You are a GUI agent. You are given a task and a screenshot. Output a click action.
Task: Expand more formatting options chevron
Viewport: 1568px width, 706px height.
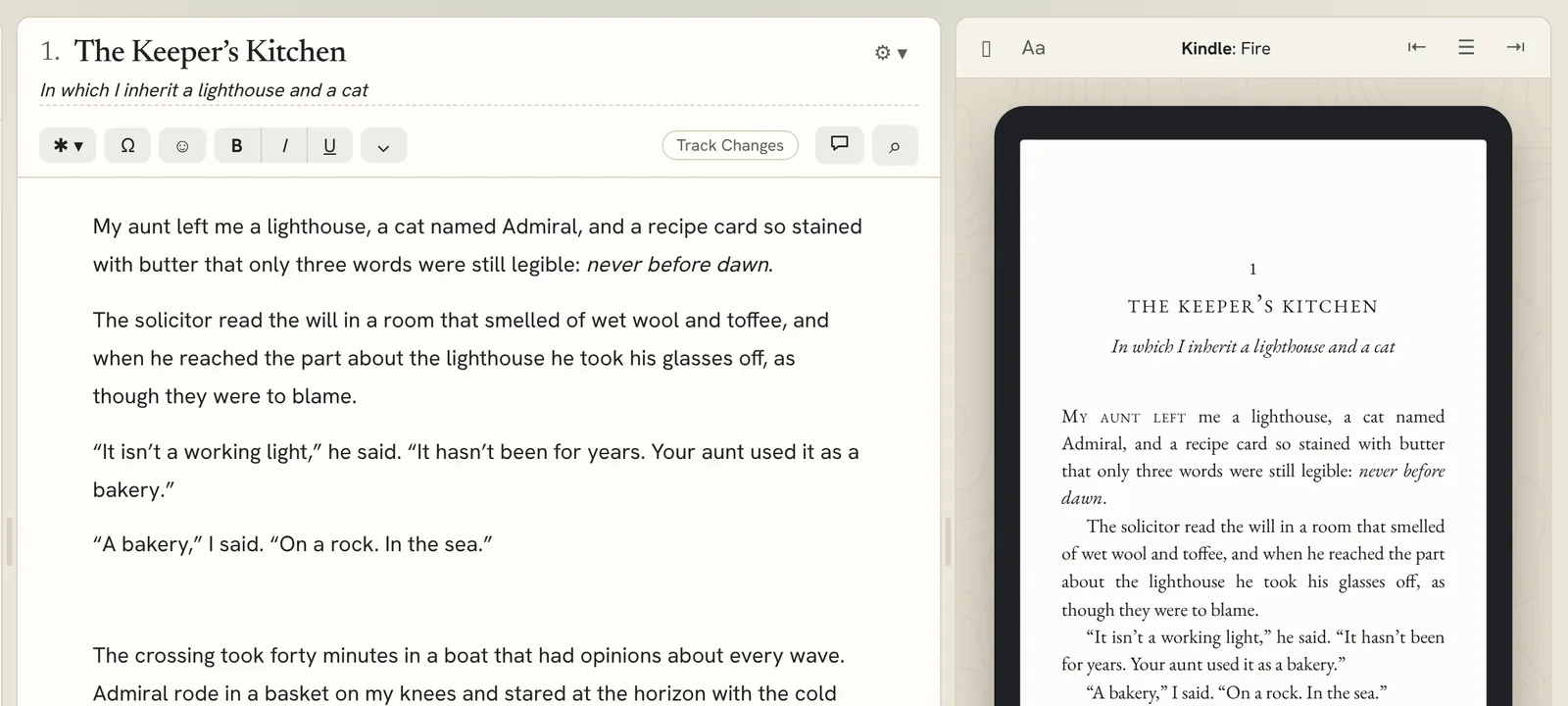[384, 145]
